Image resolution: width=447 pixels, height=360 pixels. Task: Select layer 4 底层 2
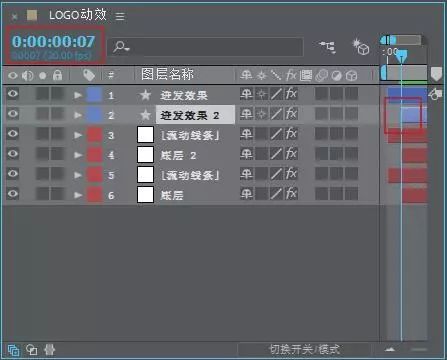tap(178, 155)
